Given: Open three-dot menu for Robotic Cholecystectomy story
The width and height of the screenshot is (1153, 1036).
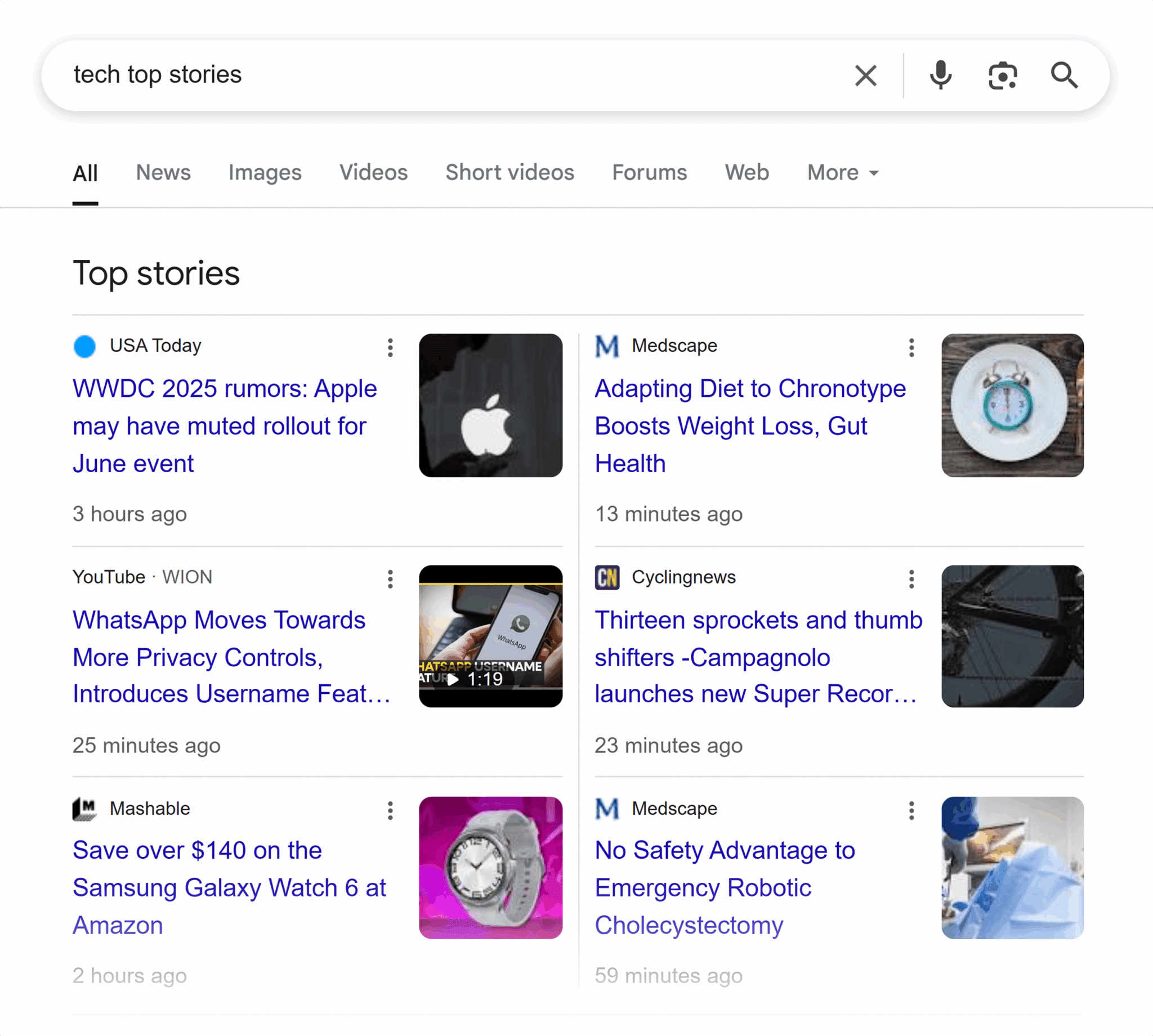Looking at the screenshot, I should click(911, 810).
